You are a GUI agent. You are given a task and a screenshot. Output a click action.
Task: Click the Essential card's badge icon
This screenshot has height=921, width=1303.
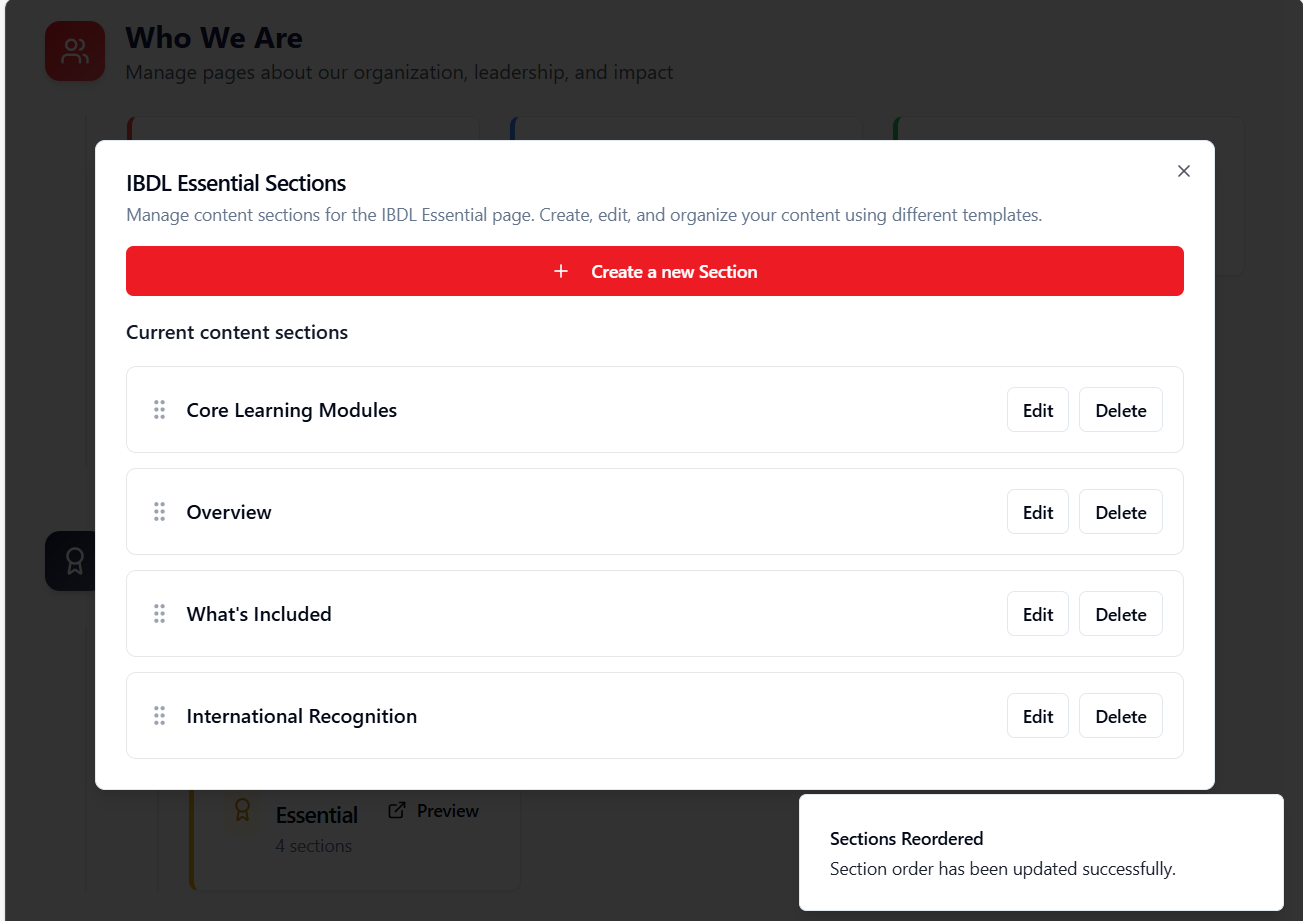[x=241, y=809]
